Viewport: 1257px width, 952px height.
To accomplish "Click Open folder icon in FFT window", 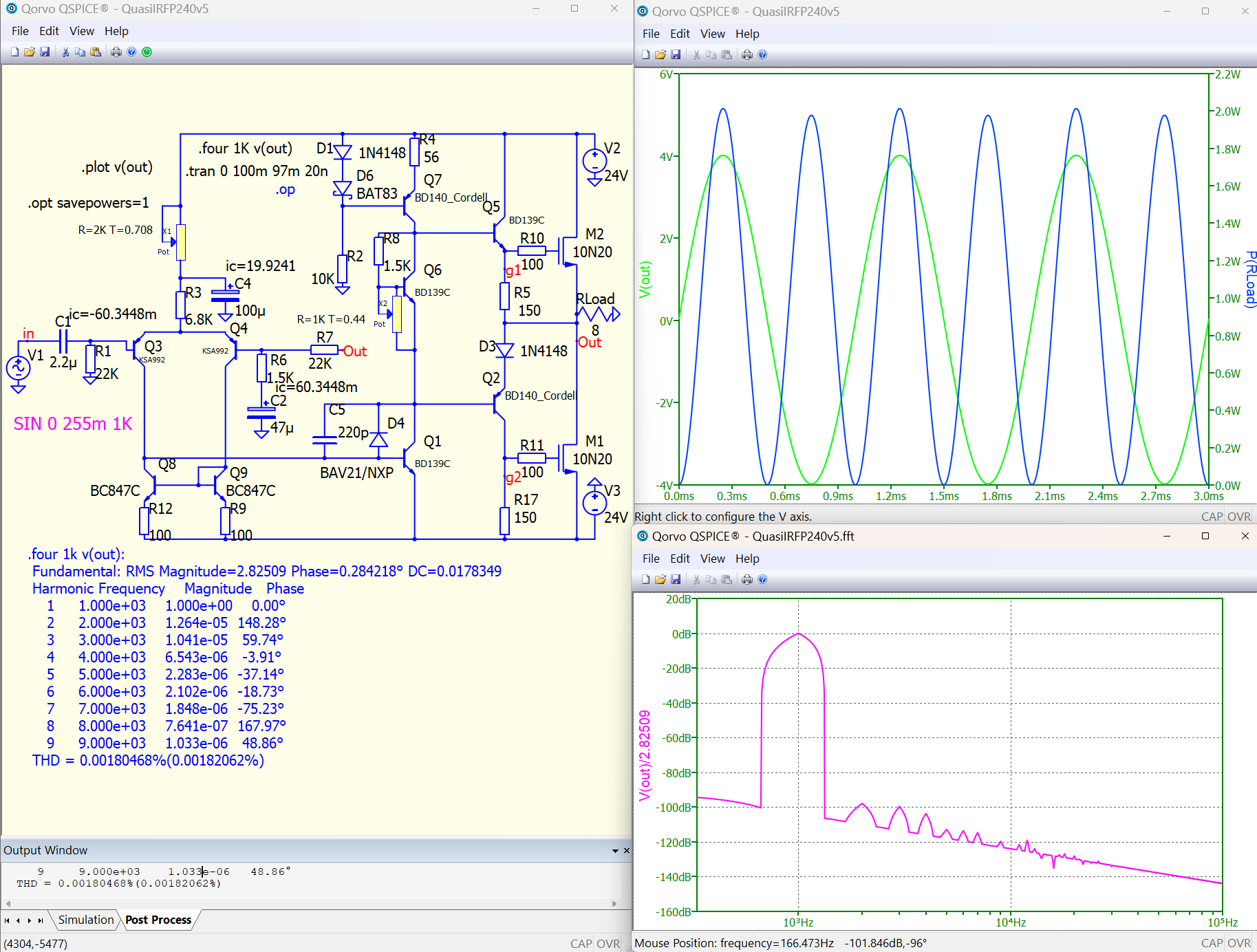I will point(660,579).
